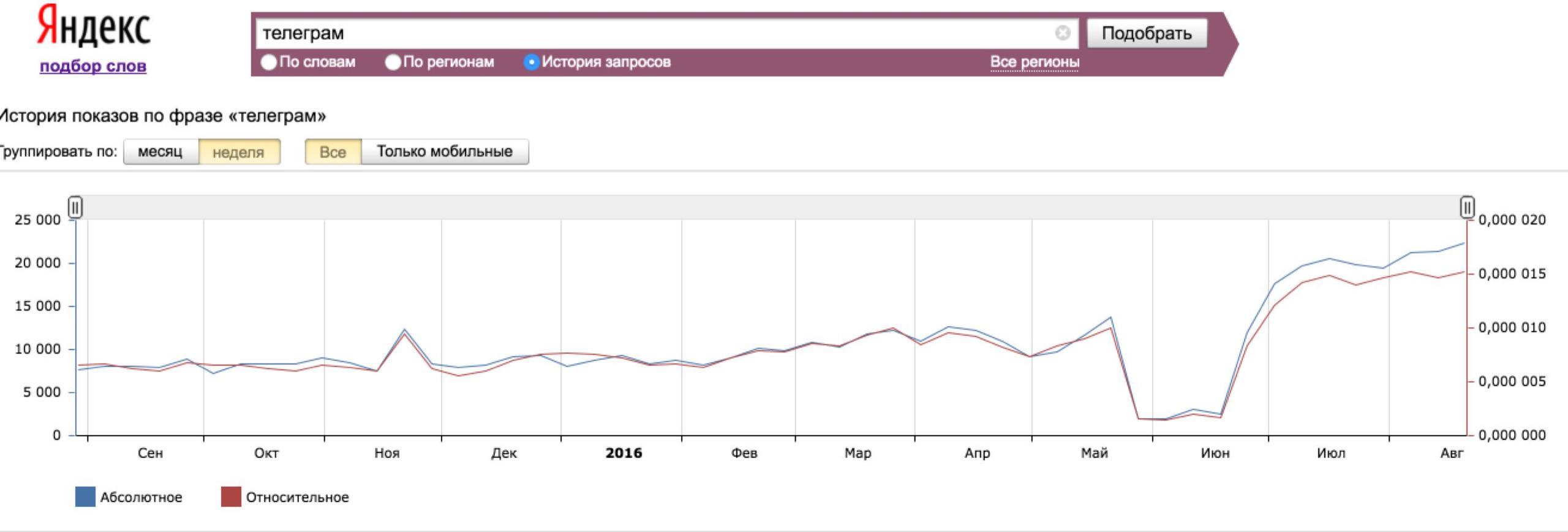Click the 20 000 left axis value

click(38, 263)
